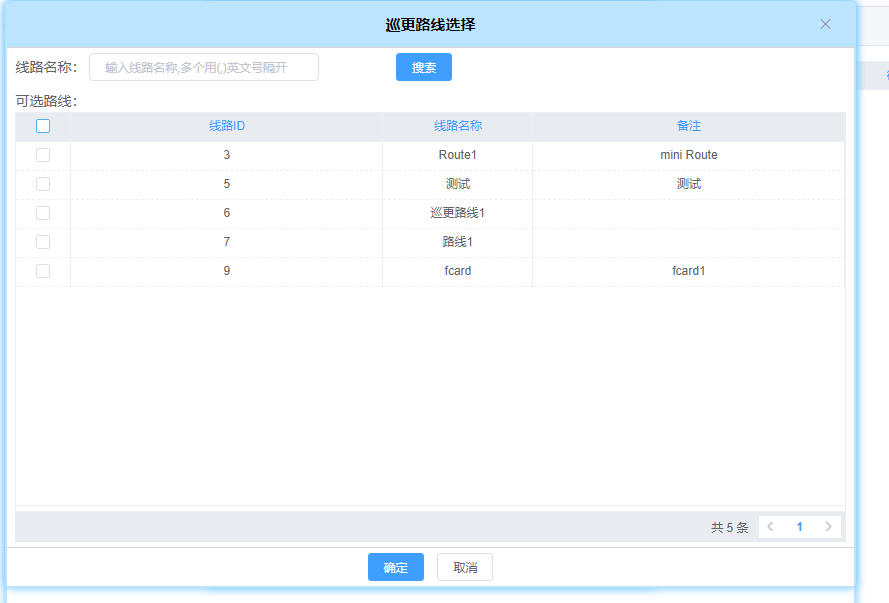The image size is (889, 603).
Task: Click the 备注 column header
Action: [689, 126]
